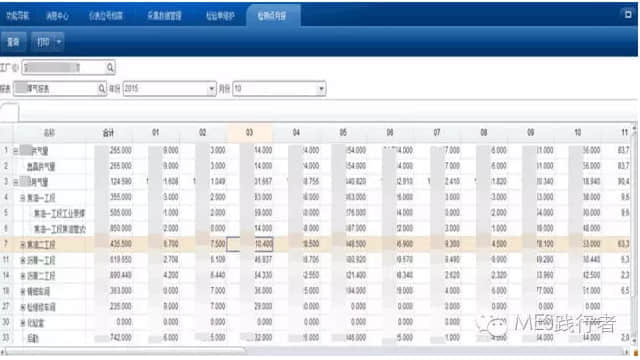640x360 pixels.
Task: Switch to the 消息中心 tab
Action: click(58, 16)
